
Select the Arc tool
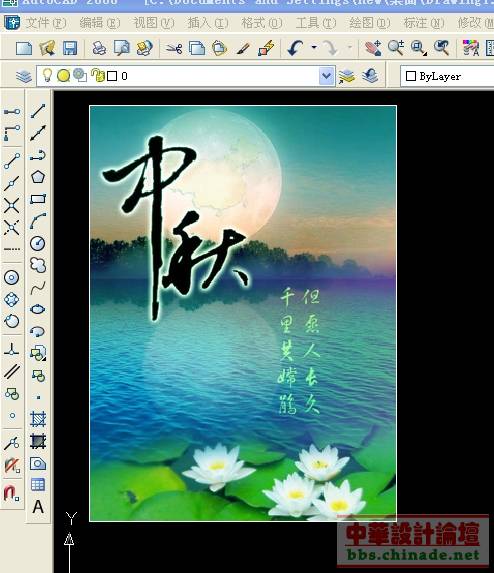click(x=38, y=221)
